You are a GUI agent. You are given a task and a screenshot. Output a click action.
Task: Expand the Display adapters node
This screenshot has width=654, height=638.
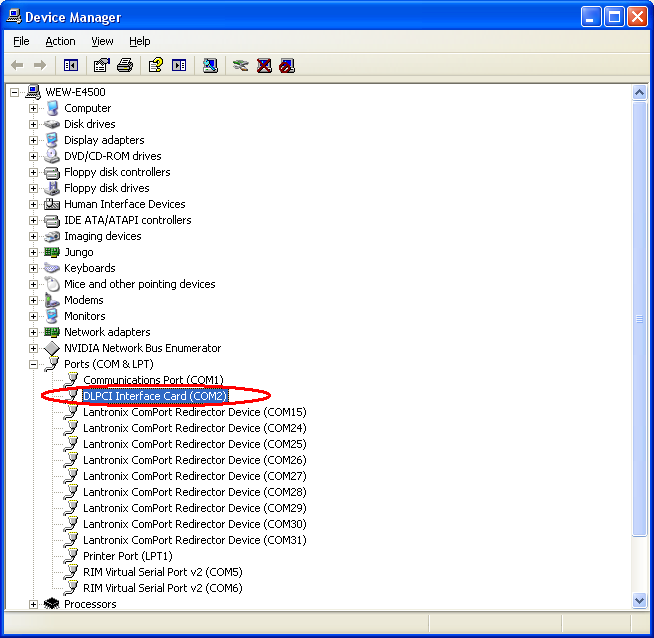tap(33, 140)
